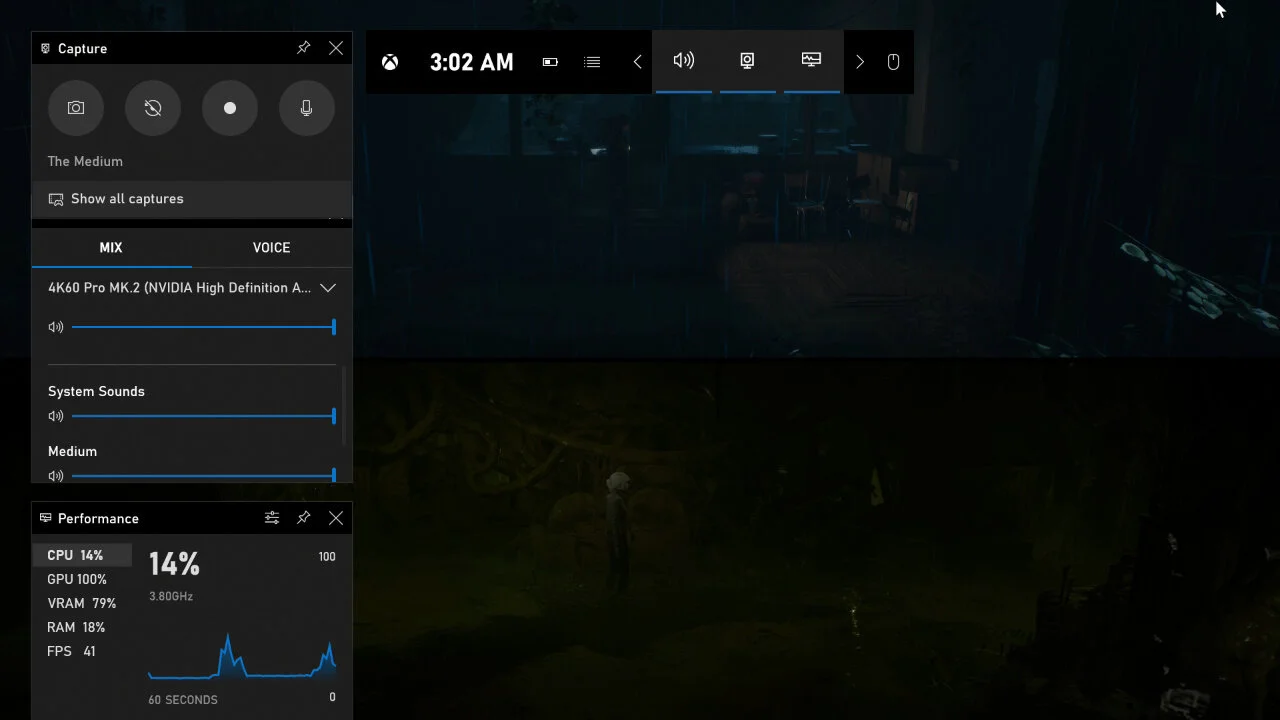
Task: Click the right arrow on Game Bar
Action: pyautogui.click(x=860, y=62)
